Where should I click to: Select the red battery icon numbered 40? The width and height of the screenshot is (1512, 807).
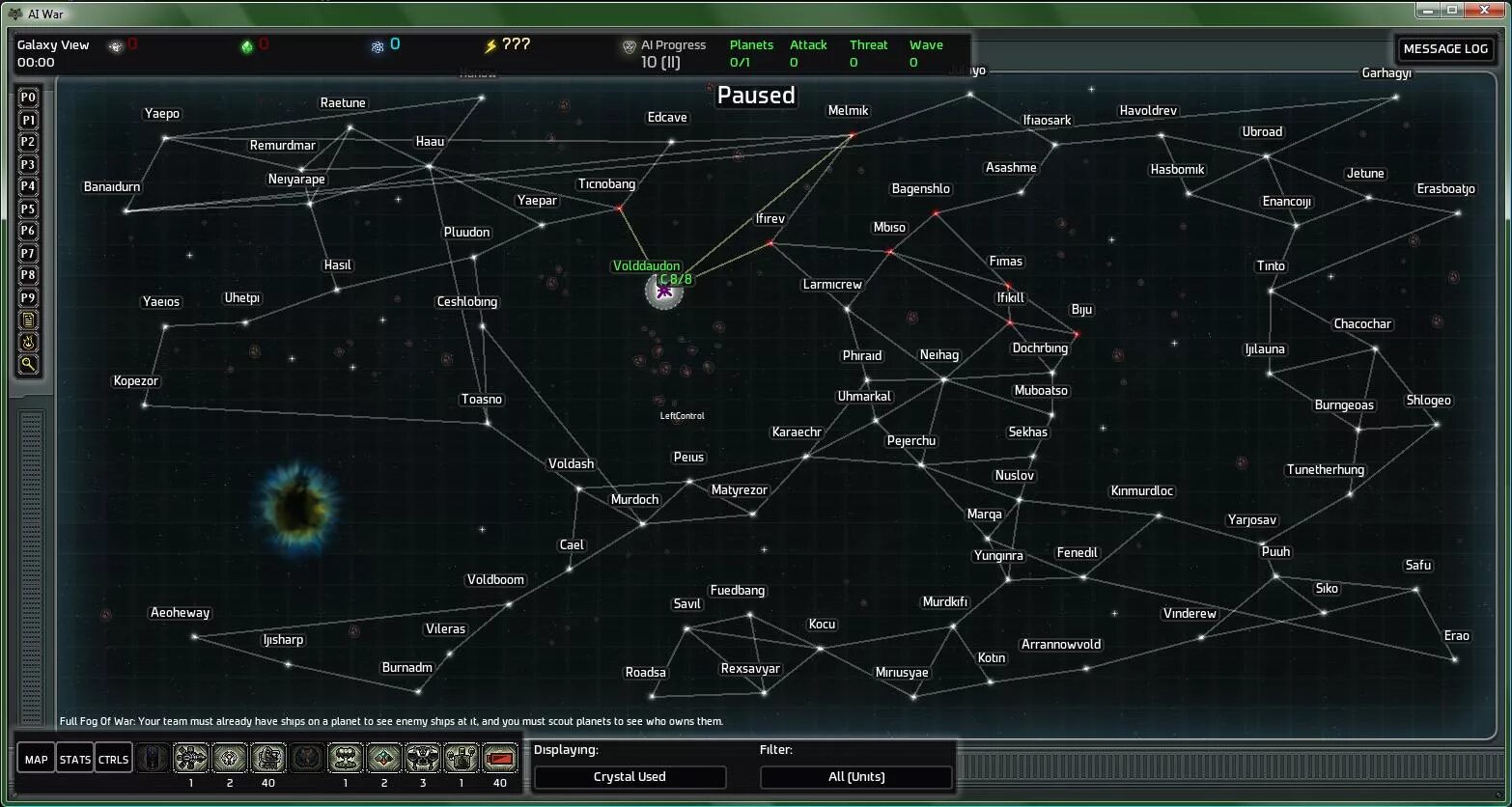(500, 758)
